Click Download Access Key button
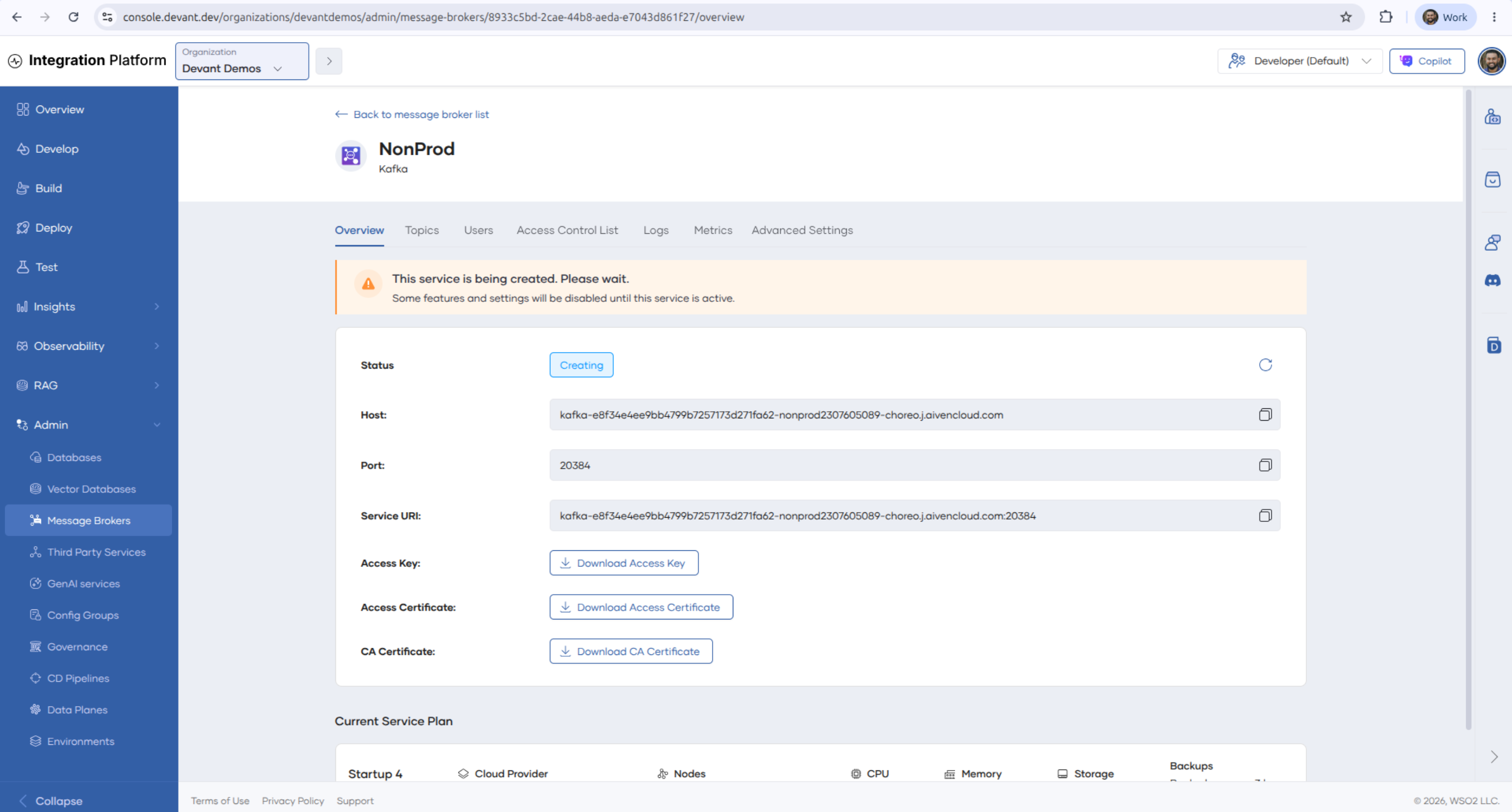The image size is (1512, 812). tap(624, 563)
